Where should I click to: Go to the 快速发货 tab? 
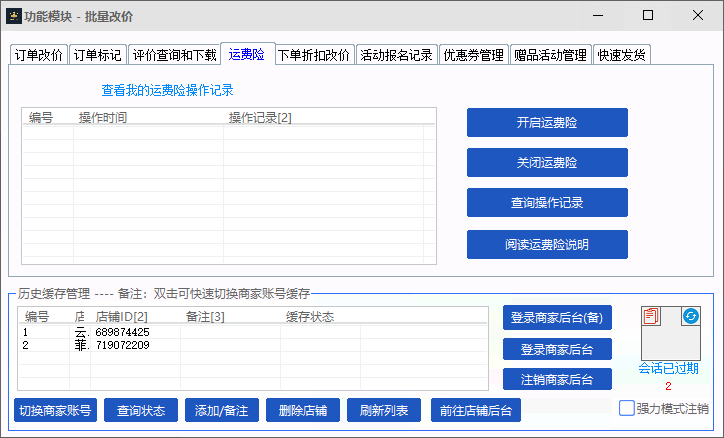pos(622,55)
